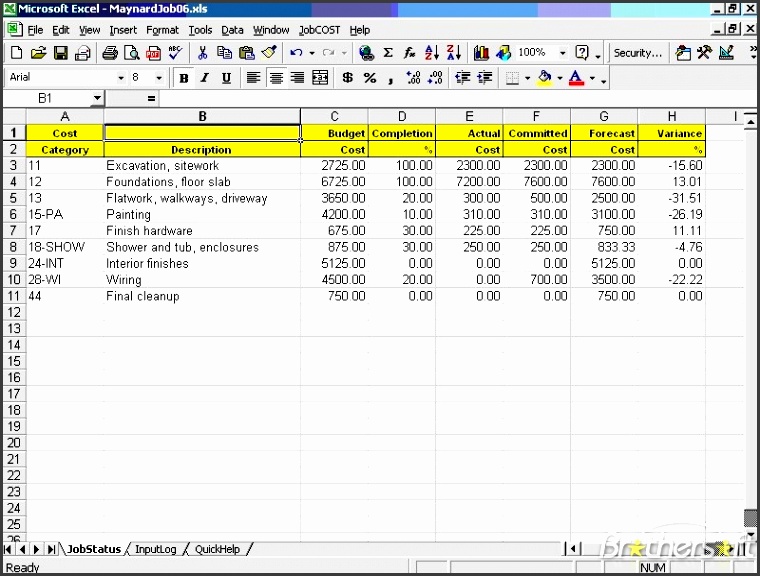This screenshot has width=760, height=576.
Task: Click the vertical scrollbar thumb
Action: click(751, 517)
